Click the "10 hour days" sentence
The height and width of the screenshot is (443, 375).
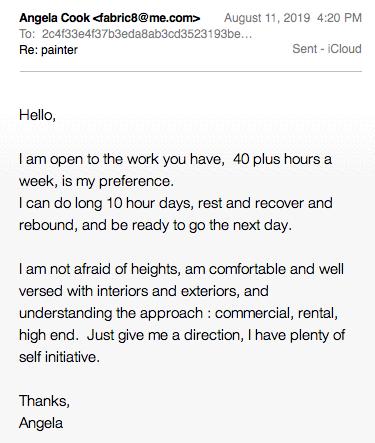[x=176, y=203]
